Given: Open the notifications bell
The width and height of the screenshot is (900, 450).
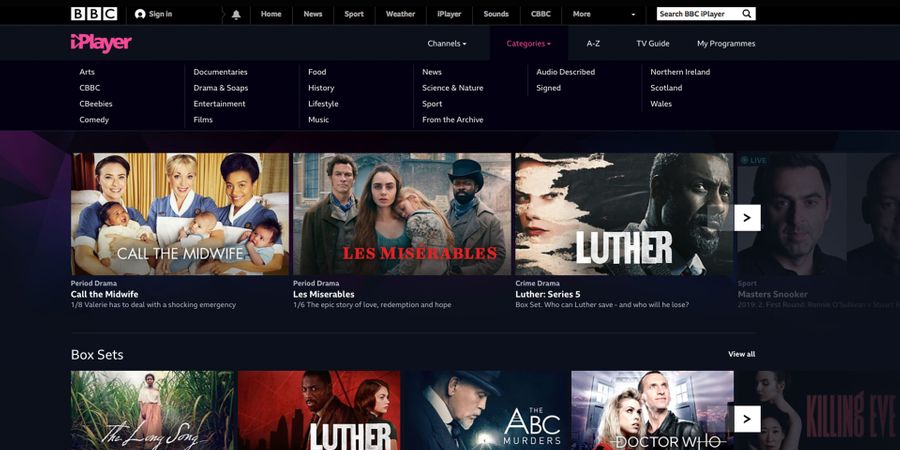Looking at the screenshot, I should [x=236, y=14].
